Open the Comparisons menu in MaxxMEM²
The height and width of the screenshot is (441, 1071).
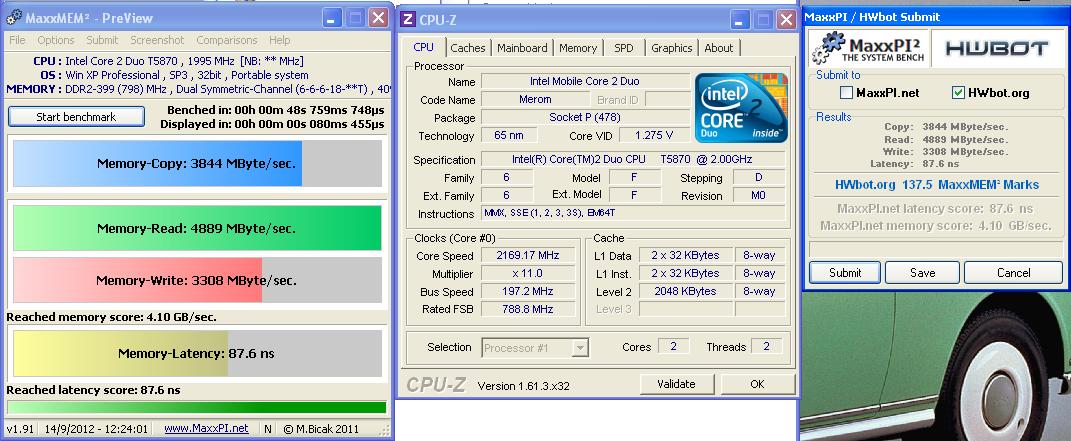tap(227, 40)
